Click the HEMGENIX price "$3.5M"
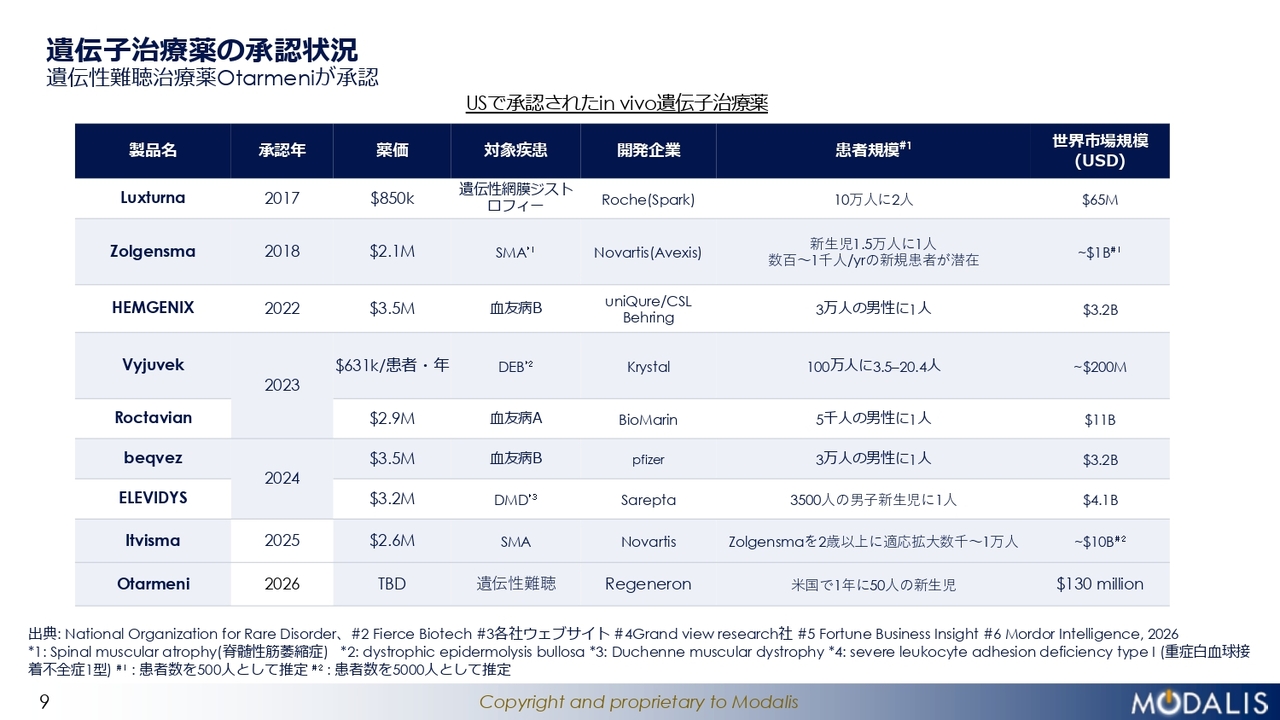Screen dimensions: 1280x720 [x=392, y=309]
